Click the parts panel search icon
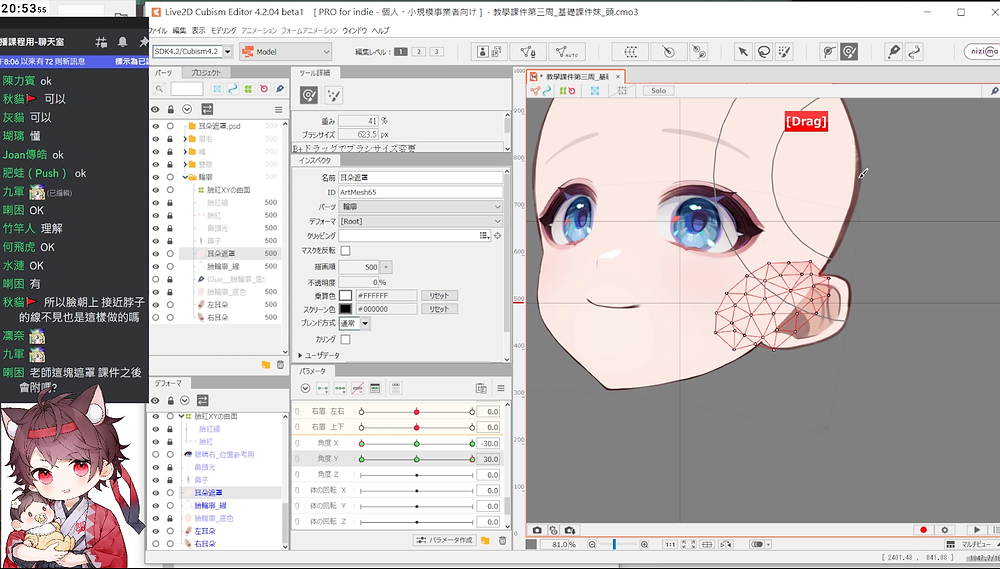 159,89
